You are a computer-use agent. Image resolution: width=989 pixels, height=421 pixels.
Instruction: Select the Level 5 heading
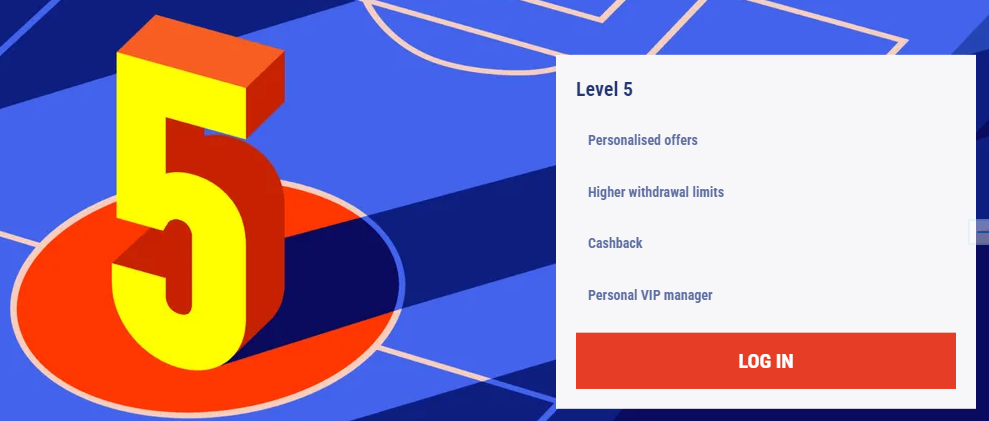tap(604, 90)
